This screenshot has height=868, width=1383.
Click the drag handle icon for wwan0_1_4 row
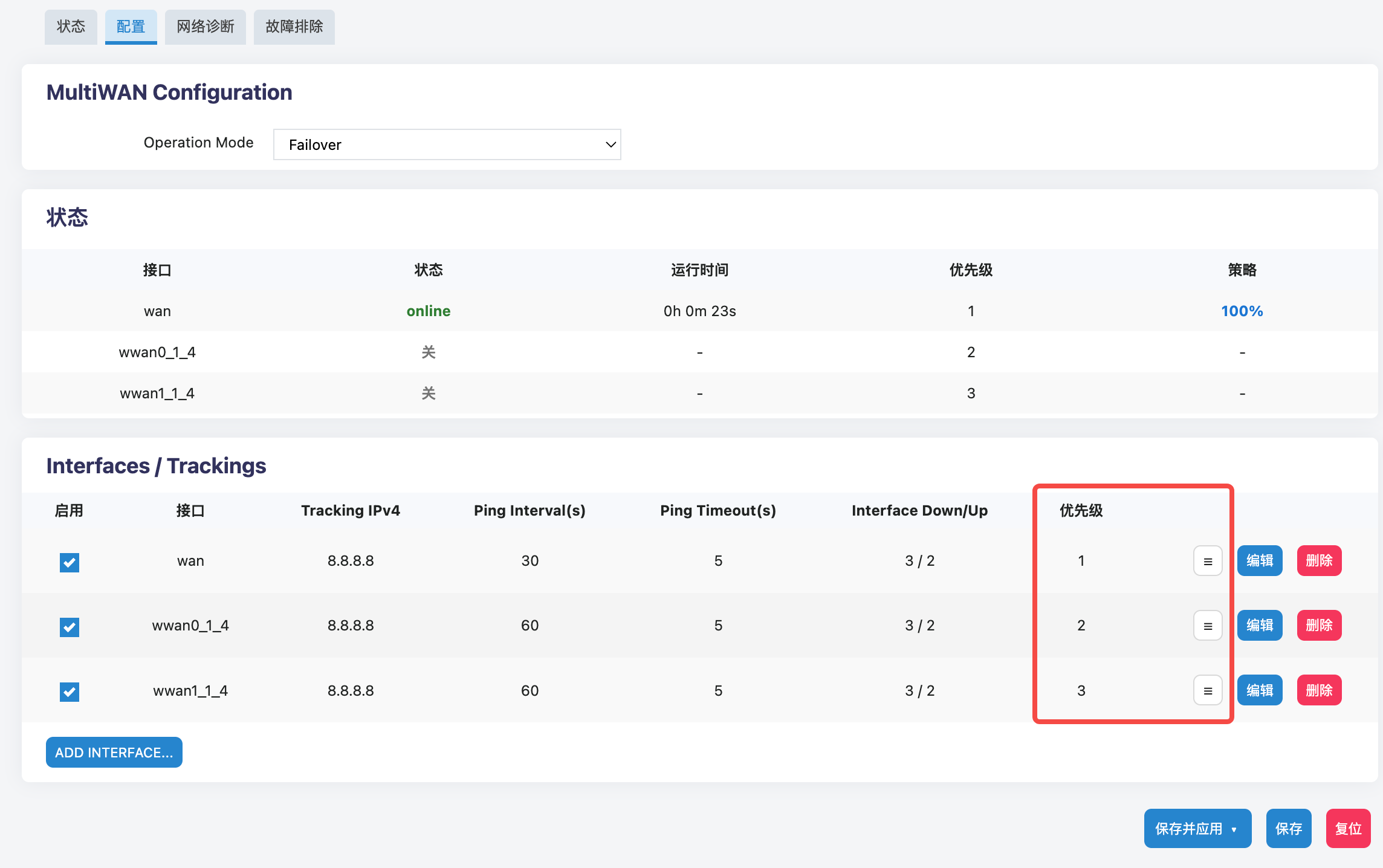coord(1208,626)
